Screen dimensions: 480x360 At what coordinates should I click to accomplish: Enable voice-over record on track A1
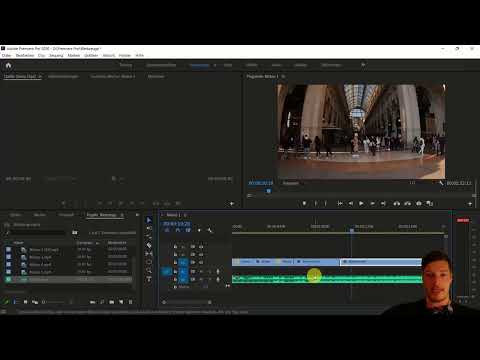coord(218,271)
